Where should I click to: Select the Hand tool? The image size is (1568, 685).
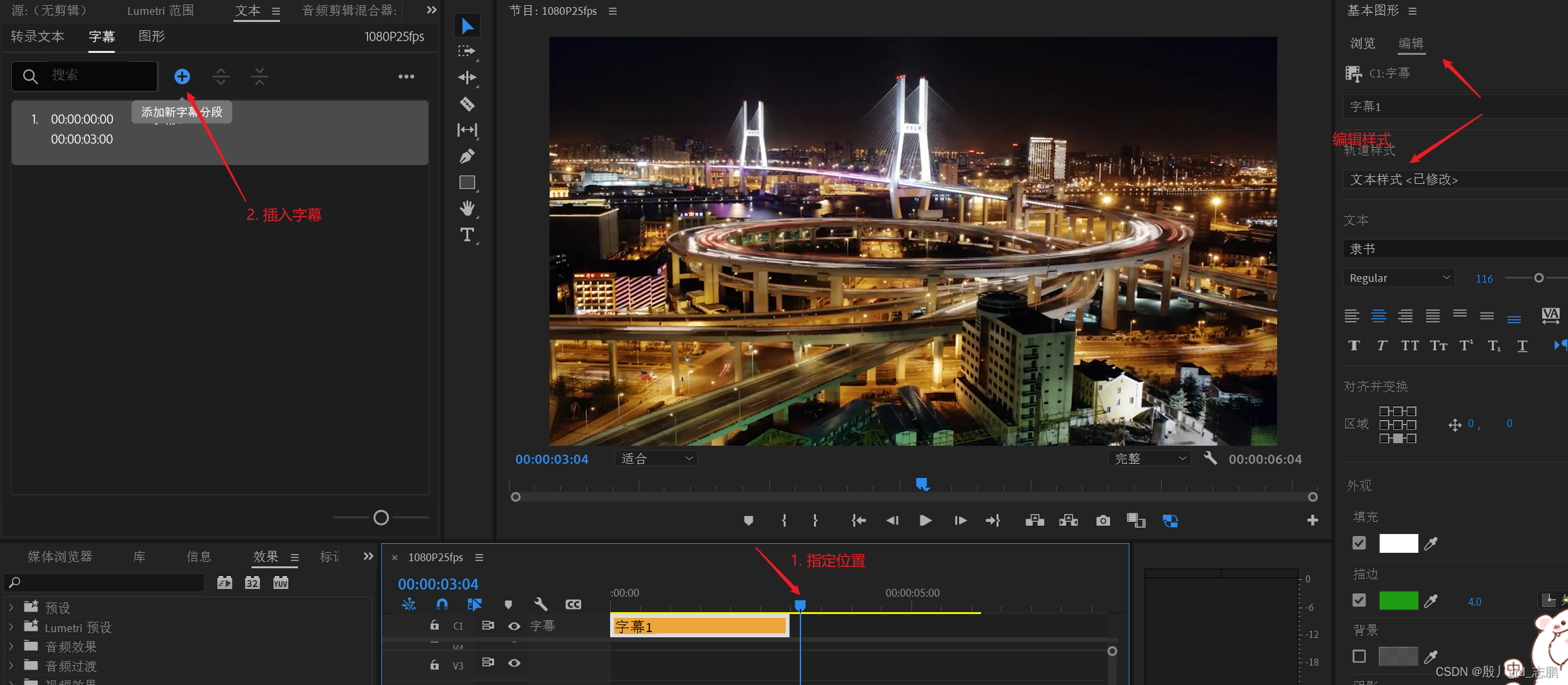pyautogui.click(x=467, y=208)
